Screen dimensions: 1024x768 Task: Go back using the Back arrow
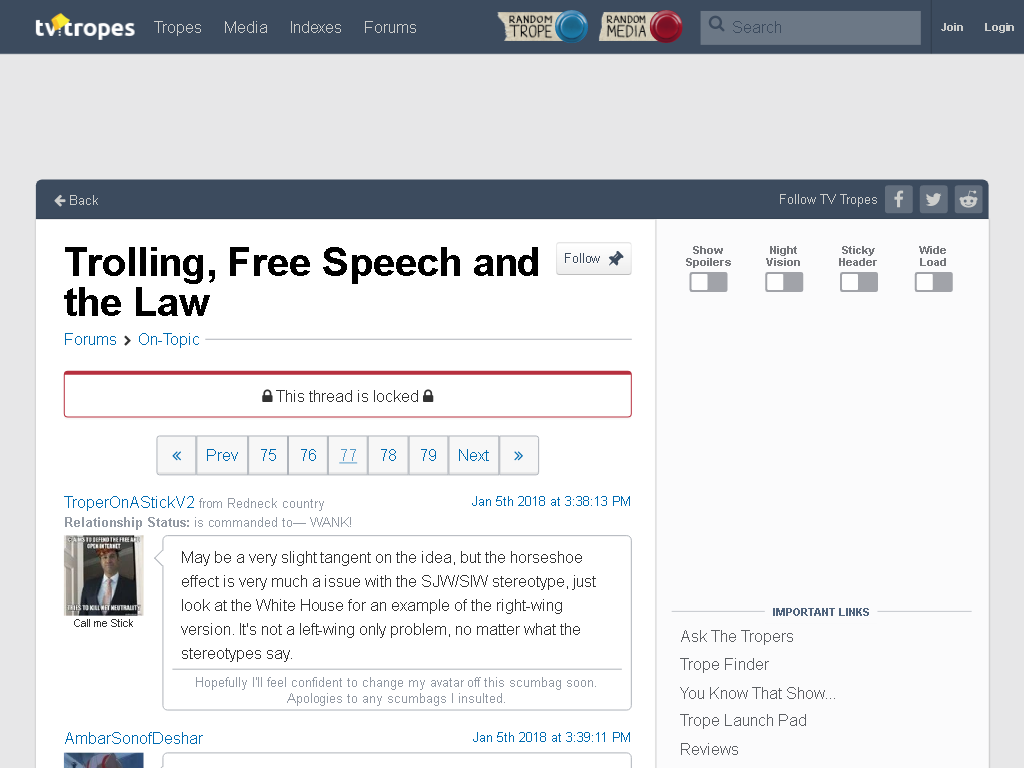[76, 200]
